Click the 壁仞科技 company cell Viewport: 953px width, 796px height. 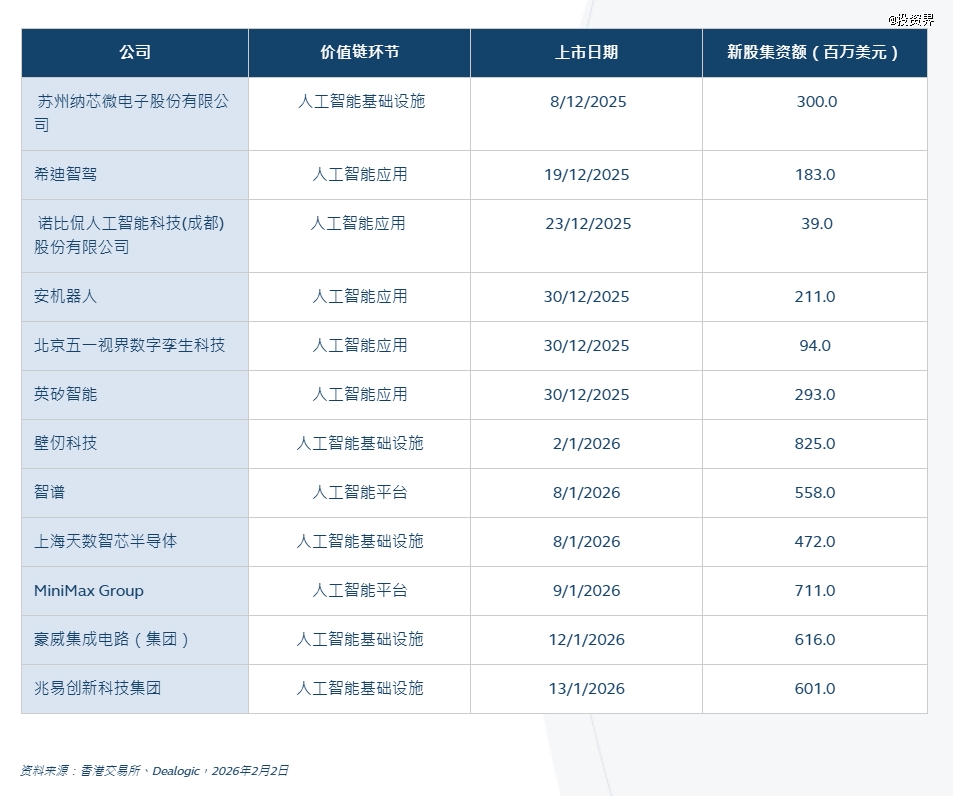point(66,444)
